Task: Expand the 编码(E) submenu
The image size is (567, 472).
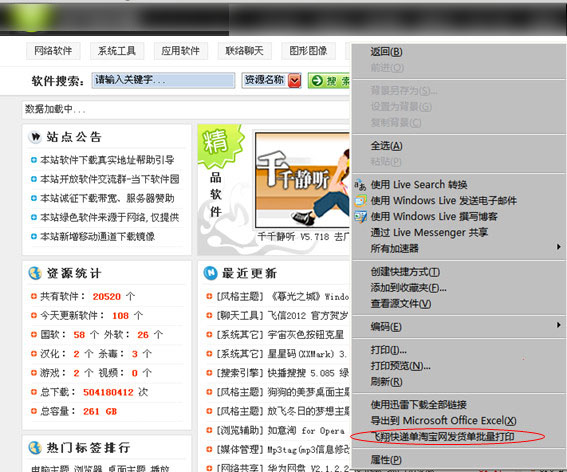Action: pos(459,327)
